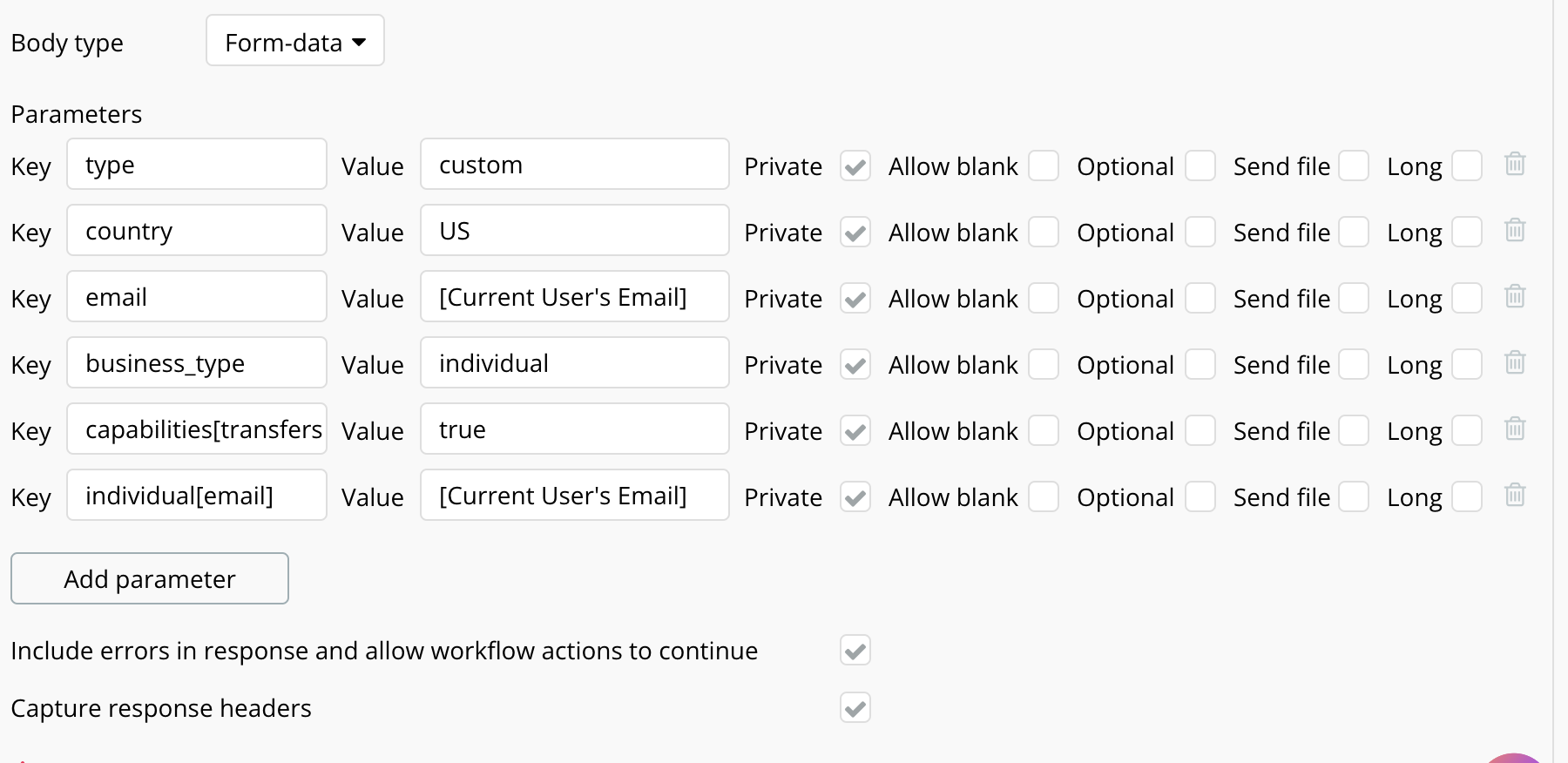Enable Allow blank for country parameter

(x=1044, y=232)
